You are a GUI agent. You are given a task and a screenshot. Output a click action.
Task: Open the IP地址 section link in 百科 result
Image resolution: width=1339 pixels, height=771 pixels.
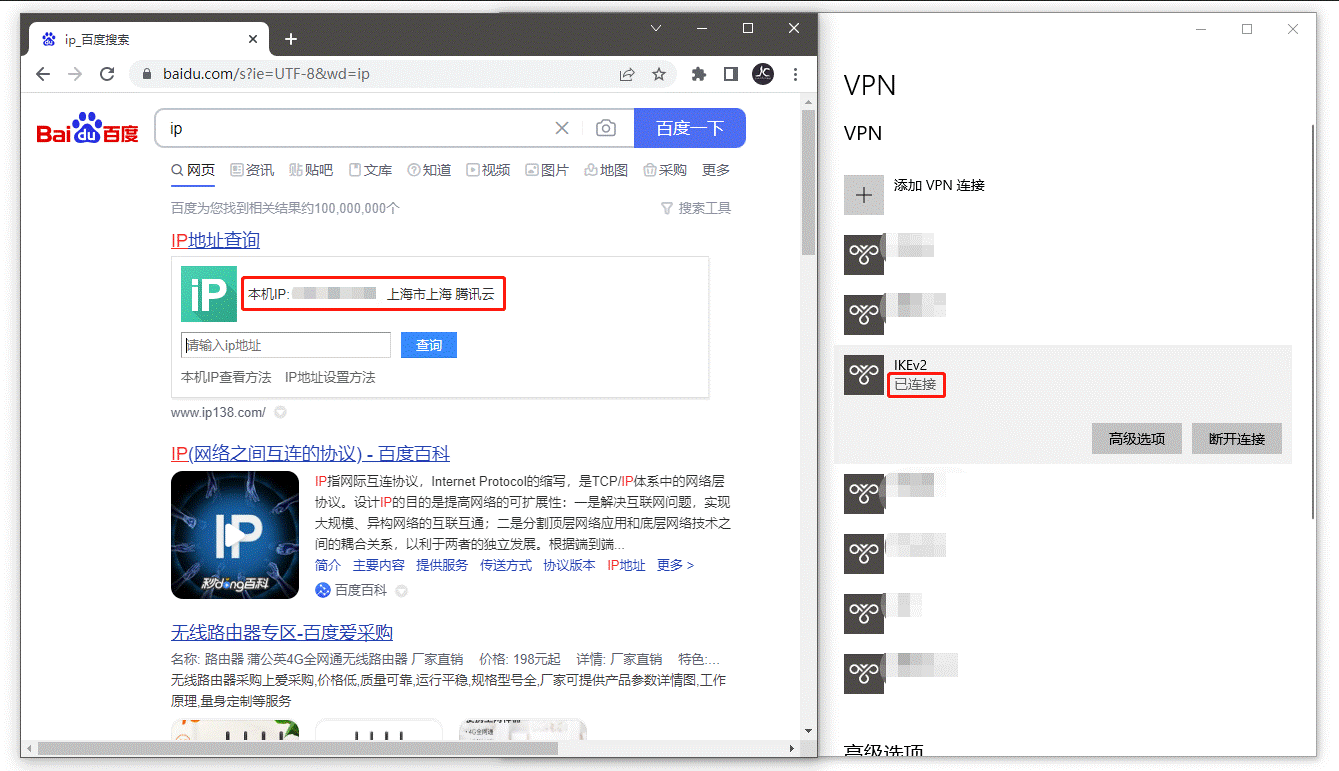tap(626, 565)
